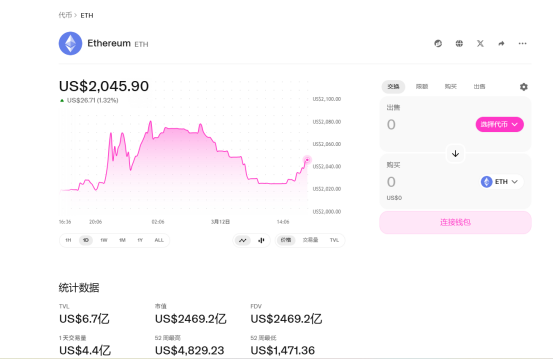The image size is (553, 360).
Task: Select the 1D time range
Action: (86, 240)
